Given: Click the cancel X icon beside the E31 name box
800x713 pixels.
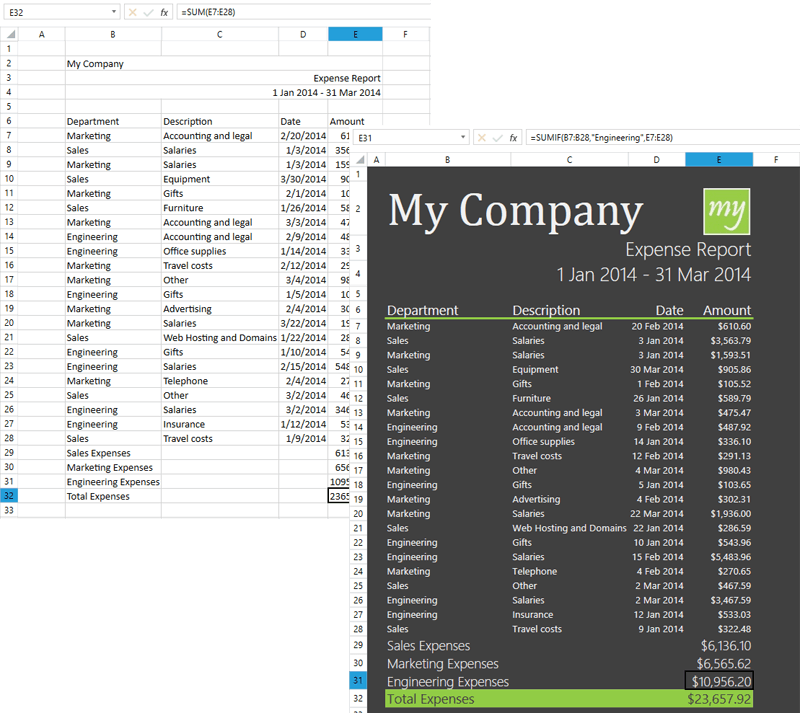Looking at the screenshot, I should pos(483,137).
